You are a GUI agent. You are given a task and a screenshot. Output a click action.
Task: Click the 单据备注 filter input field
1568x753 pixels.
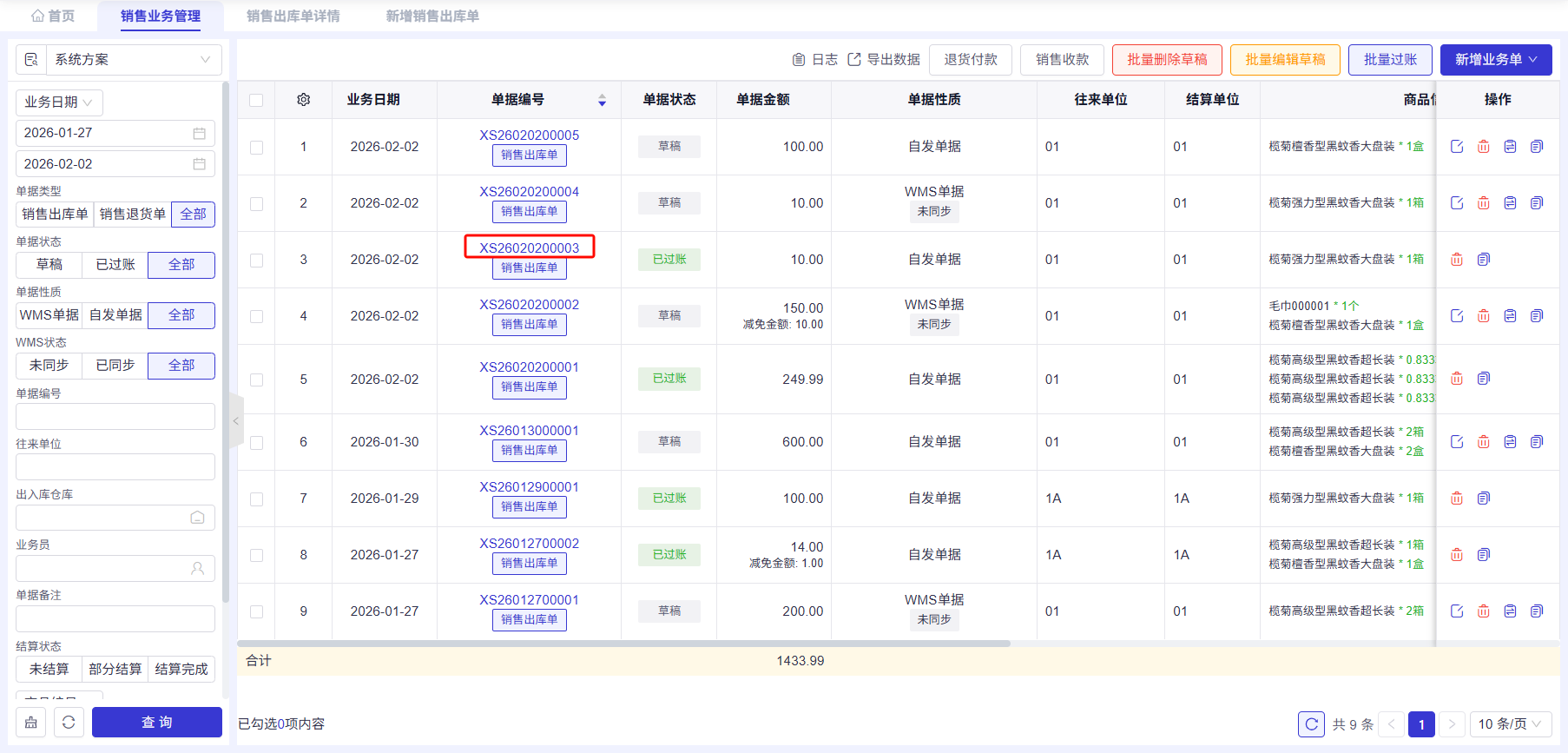point(115,619)
